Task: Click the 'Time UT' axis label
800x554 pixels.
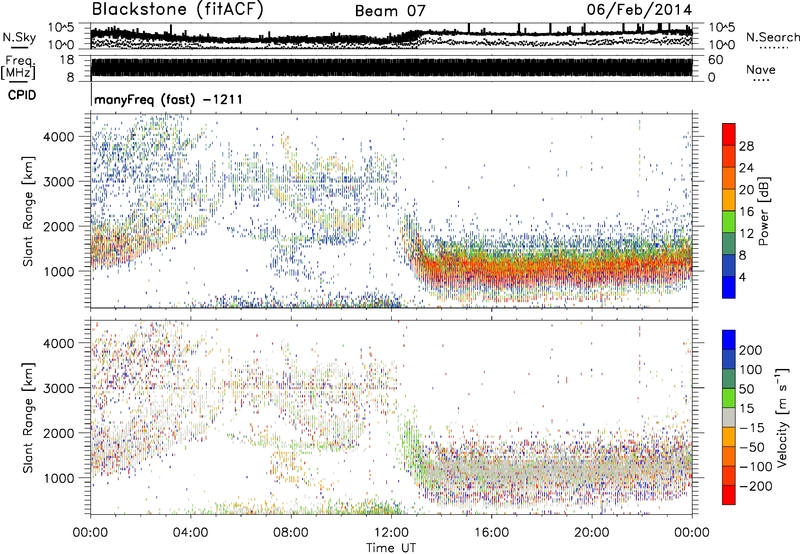Action: point(391,547)
